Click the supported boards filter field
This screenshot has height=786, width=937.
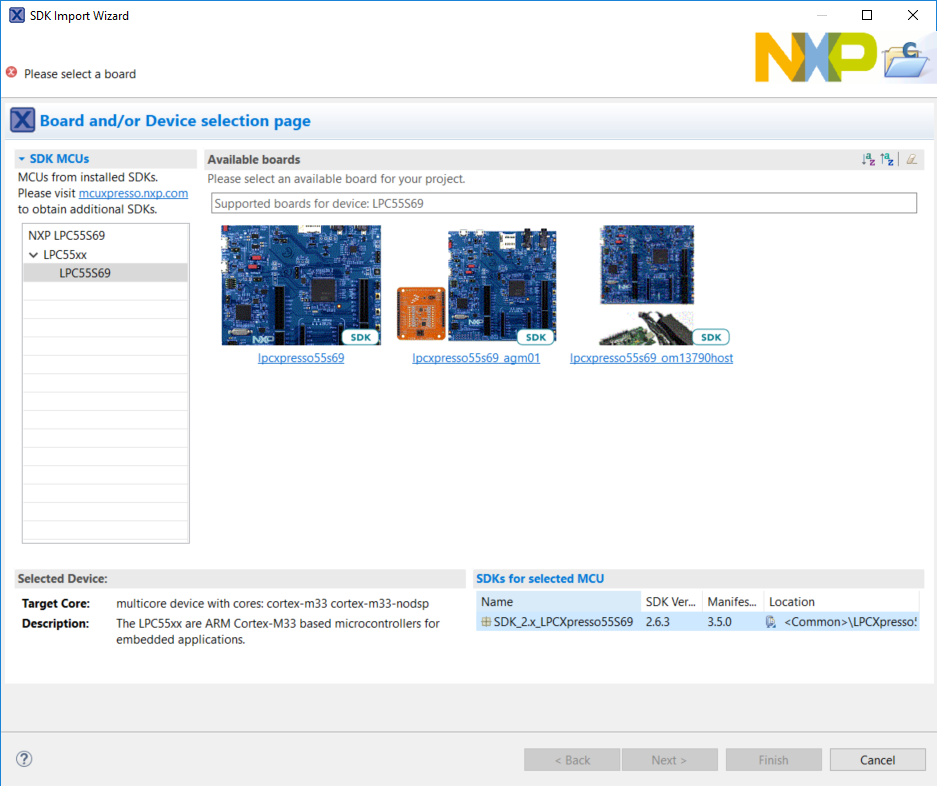(x=564, y=203)
